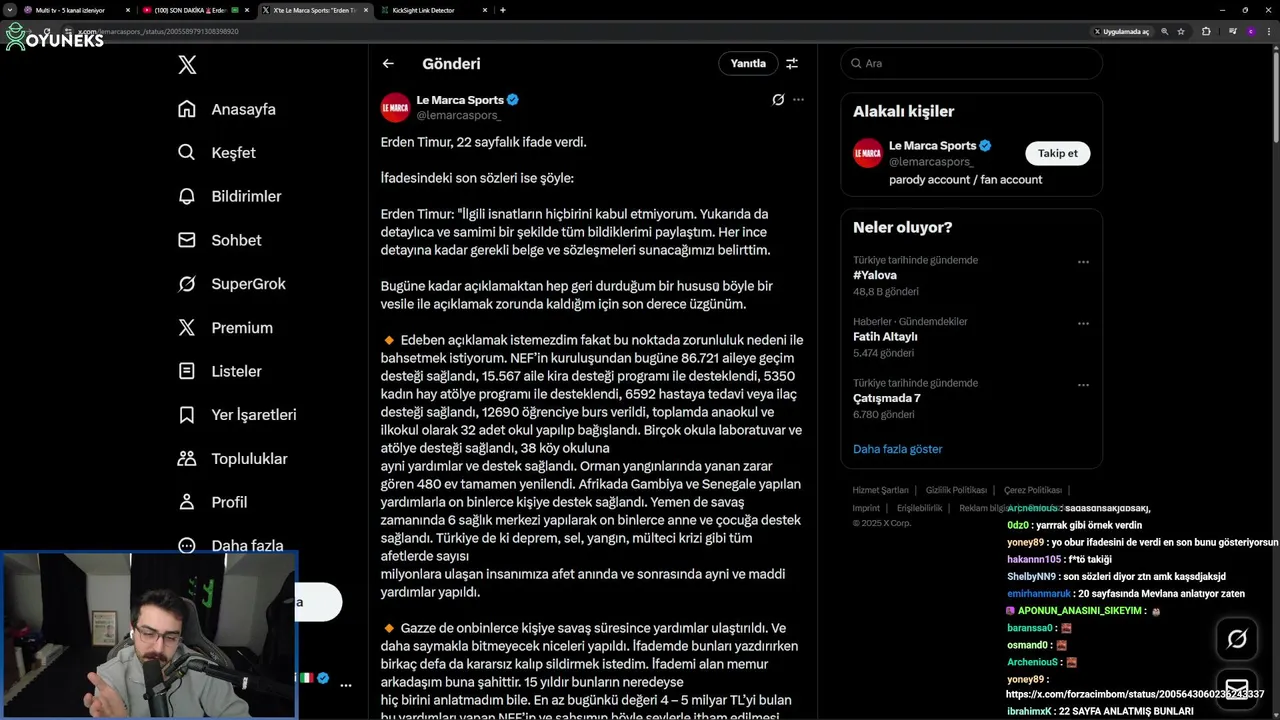Image resolution: width=1280 pixels, height=720 pixels.
Task: Open Le Marca Sports avatar in Alakalı kişiler
Action: 867,153
